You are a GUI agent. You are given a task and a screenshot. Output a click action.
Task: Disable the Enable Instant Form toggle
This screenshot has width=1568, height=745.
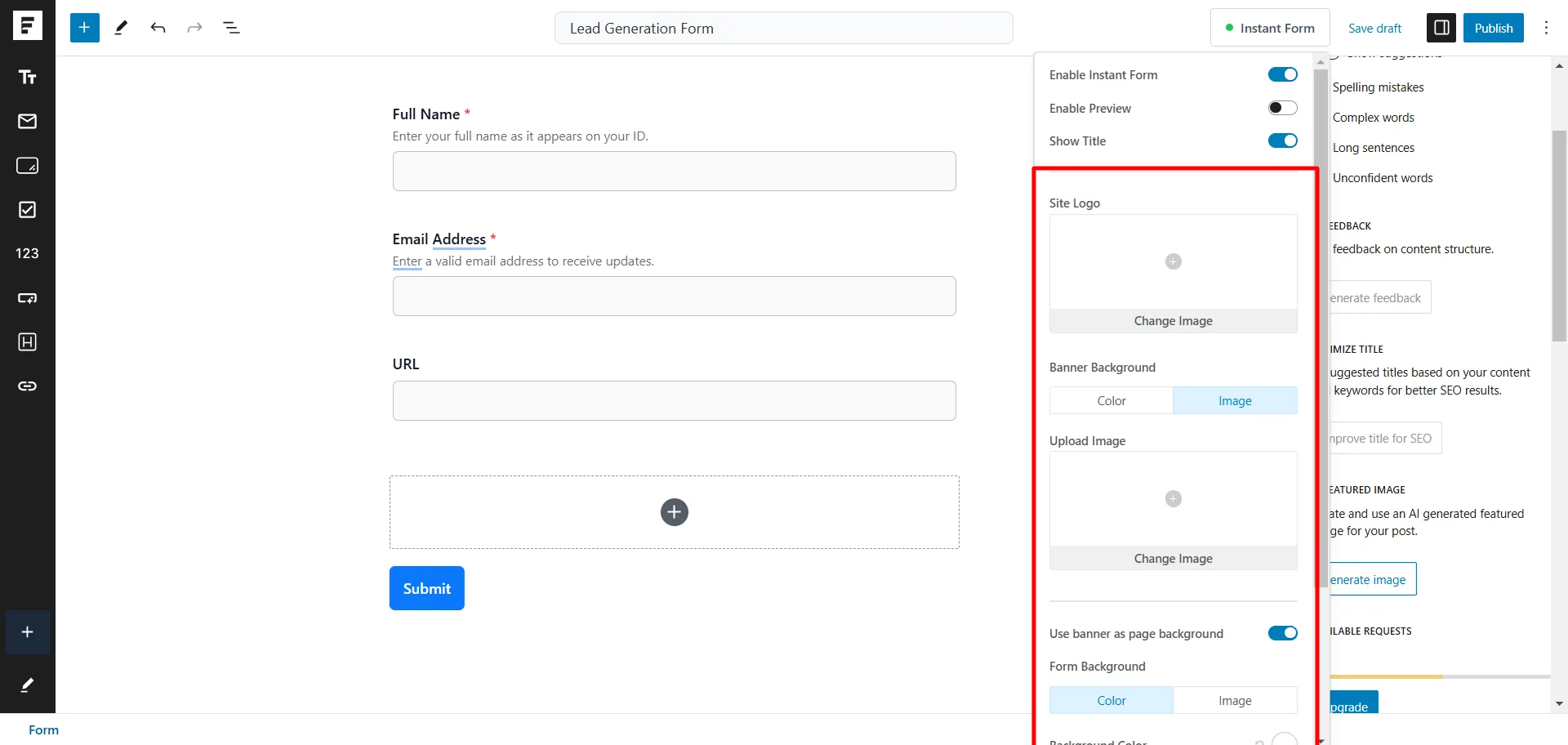1282,74
